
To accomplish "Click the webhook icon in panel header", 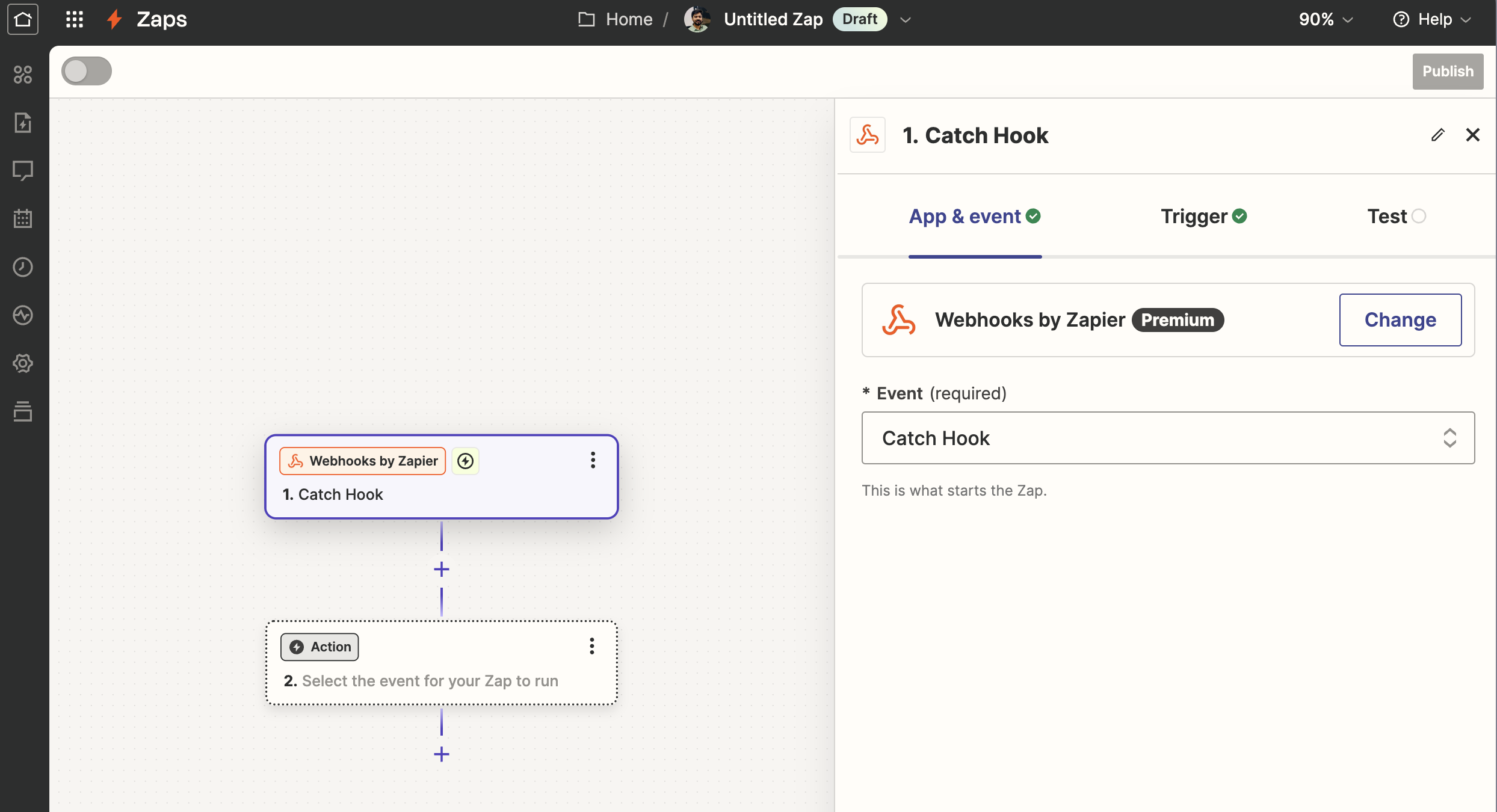I will [868, 135].
